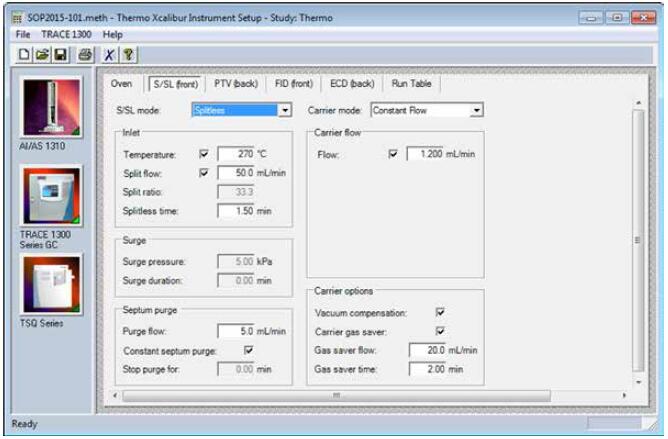The width and height of the screenshot is (668, 439).
Task: Toggle the inlet Temperature checkbox
Action: tap(205, 155)
